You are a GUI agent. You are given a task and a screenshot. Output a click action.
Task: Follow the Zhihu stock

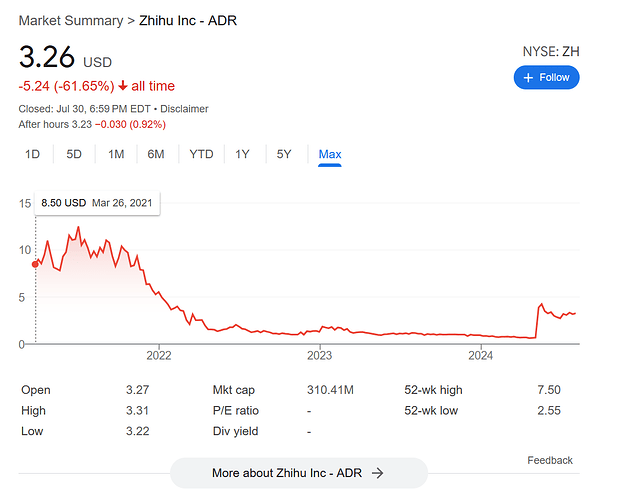(x=546, y=77)
